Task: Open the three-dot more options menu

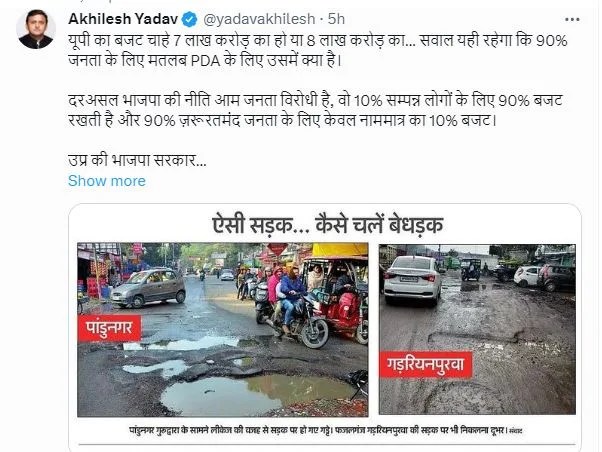Action: [x=572, y=19]
